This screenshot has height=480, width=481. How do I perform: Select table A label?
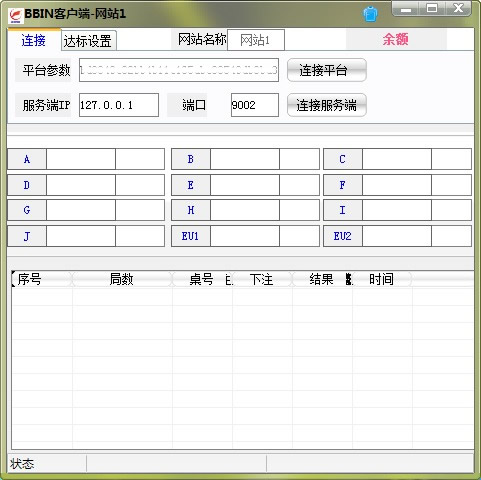point(27,159)
